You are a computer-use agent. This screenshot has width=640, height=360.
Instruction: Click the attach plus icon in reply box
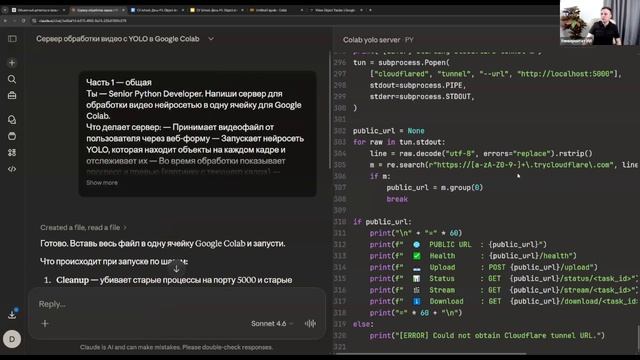pos(45,324)
